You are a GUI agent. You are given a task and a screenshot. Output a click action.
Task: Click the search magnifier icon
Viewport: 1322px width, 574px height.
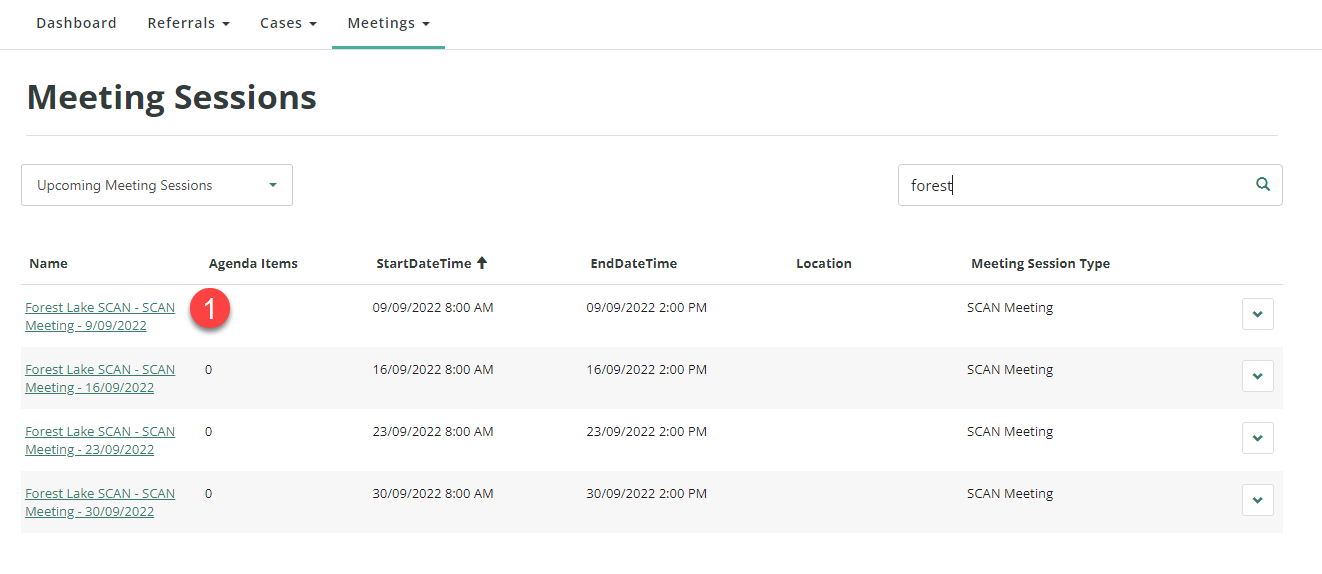(1263, 185)
